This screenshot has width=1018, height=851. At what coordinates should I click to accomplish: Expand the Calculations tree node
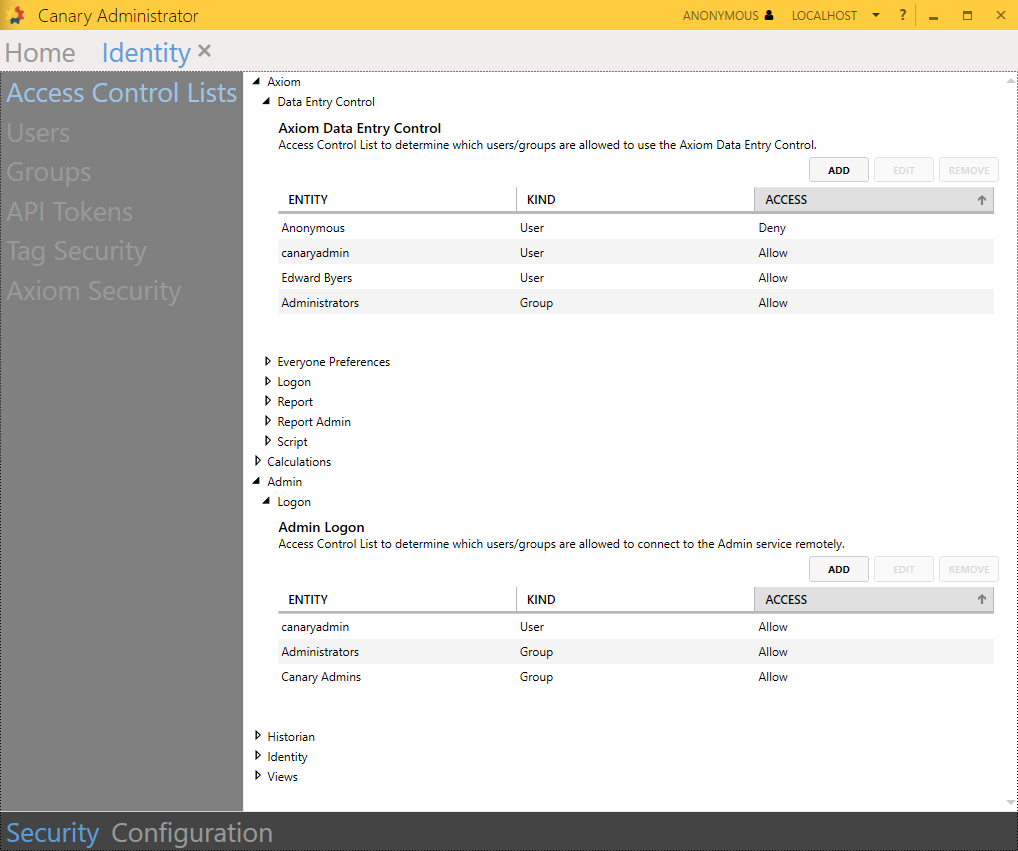[x=258, y=461]
